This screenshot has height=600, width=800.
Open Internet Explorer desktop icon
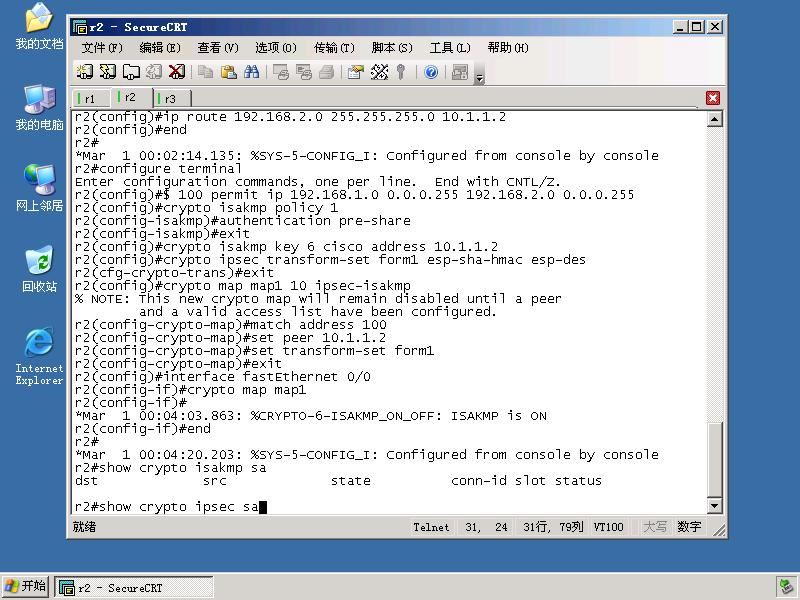tap(39, 356)
